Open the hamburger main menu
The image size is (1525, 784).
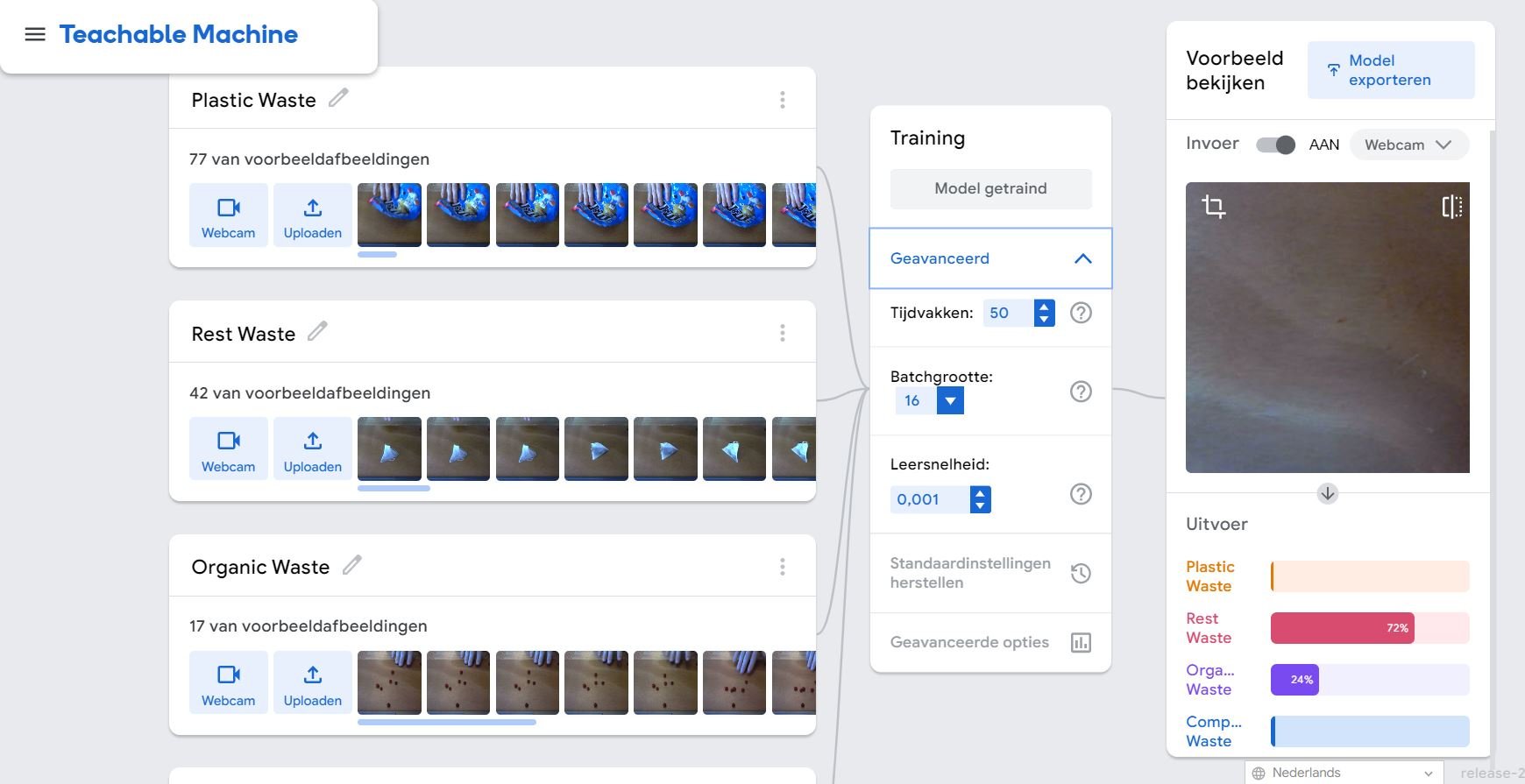click(x=35, y=34)
